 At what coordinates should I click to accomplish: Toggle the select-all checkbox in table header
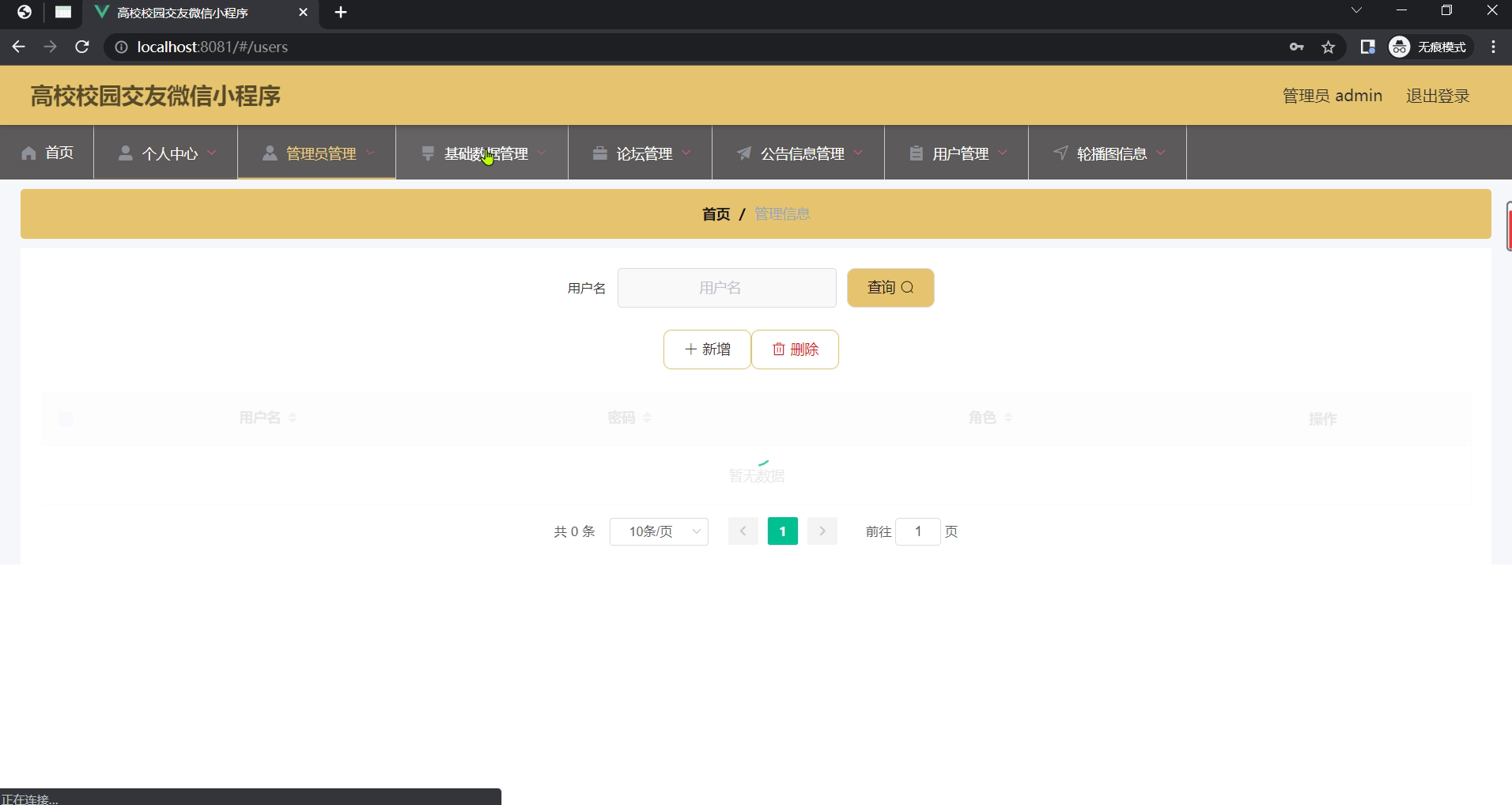pyautogui.click(x=66, y=419)
